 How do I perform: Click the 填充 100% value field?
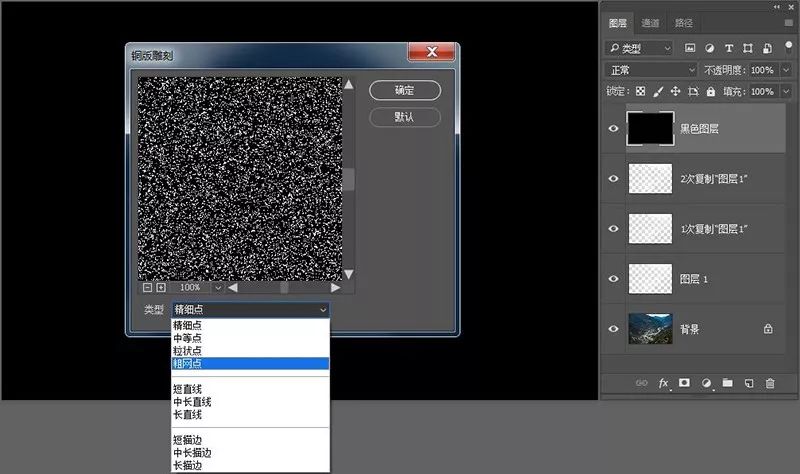click(x=762, y=91)
